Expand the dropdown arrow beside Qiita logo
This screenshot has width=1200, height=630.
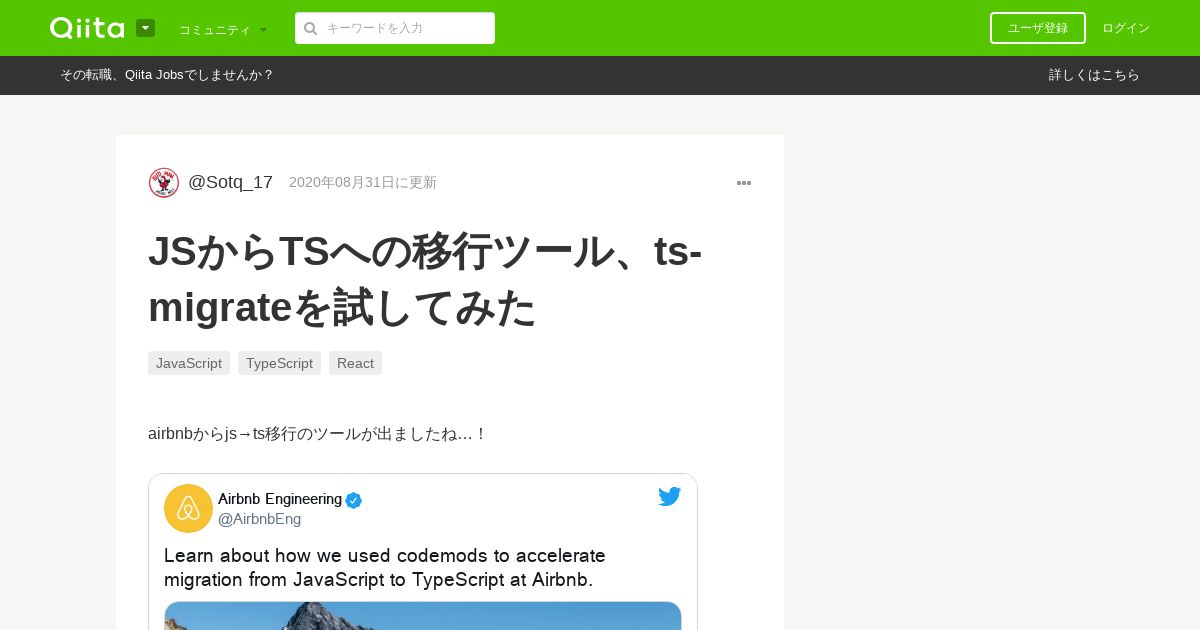(x=145, y=28)
